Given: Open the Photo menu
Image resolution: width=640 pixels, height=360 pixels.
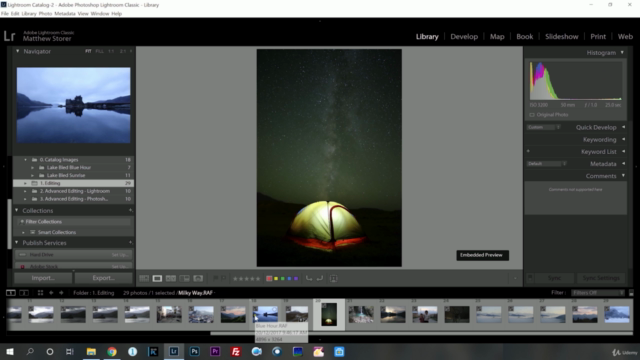Looking at the screenshot, I should [x=45, y=13].
